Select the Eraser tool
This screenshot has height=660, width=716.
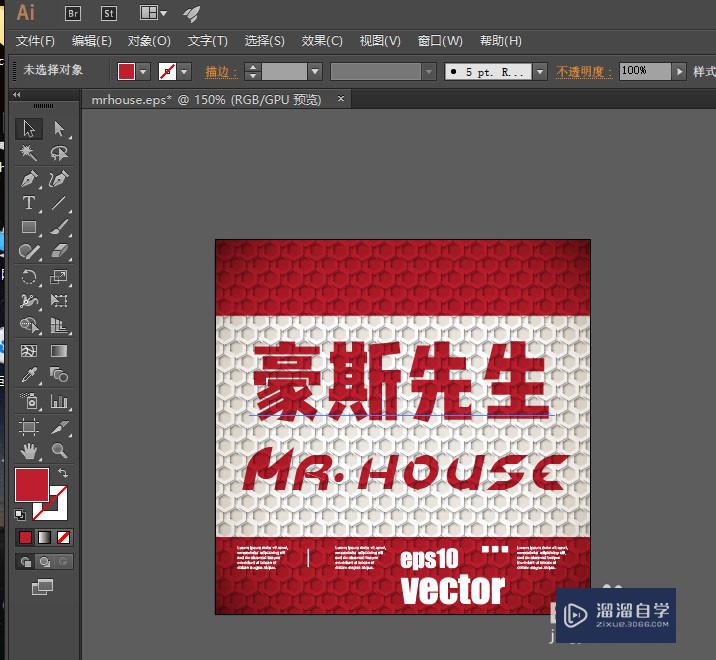(x=59, y=251)
